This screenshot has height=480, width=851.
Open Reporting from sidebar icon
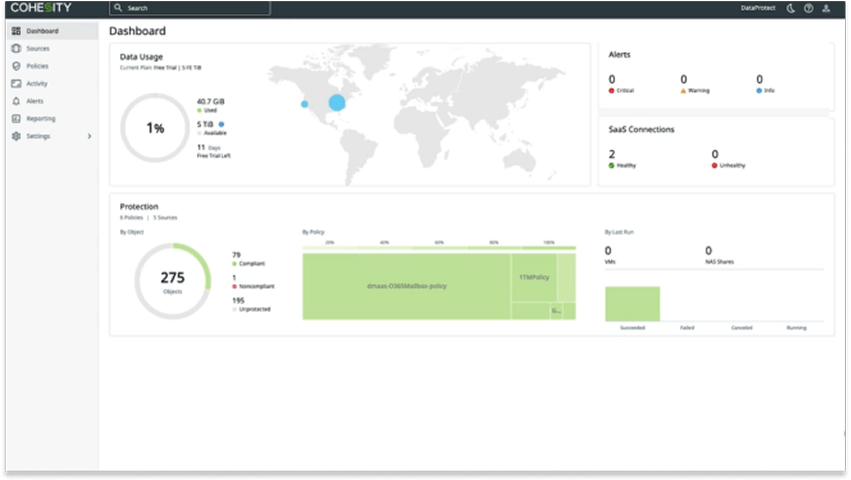16,118
